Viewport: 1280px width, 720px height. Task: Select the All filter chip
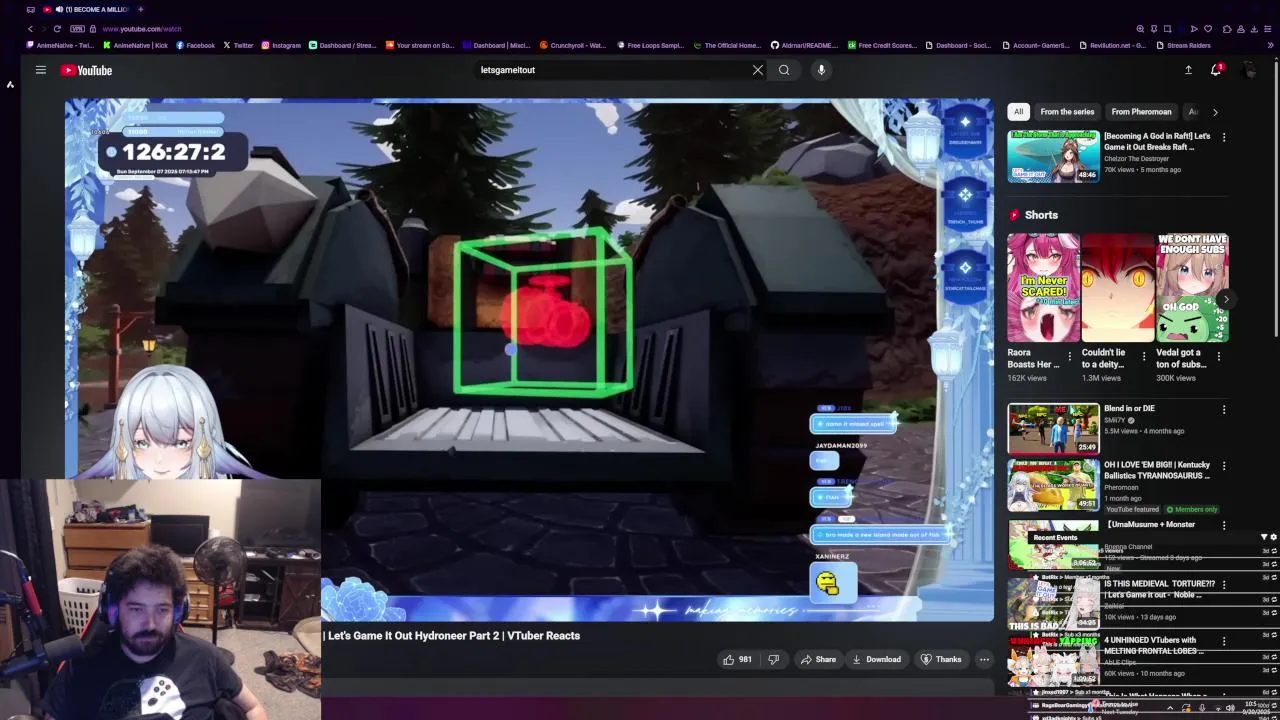click(x=1018, y=112)
